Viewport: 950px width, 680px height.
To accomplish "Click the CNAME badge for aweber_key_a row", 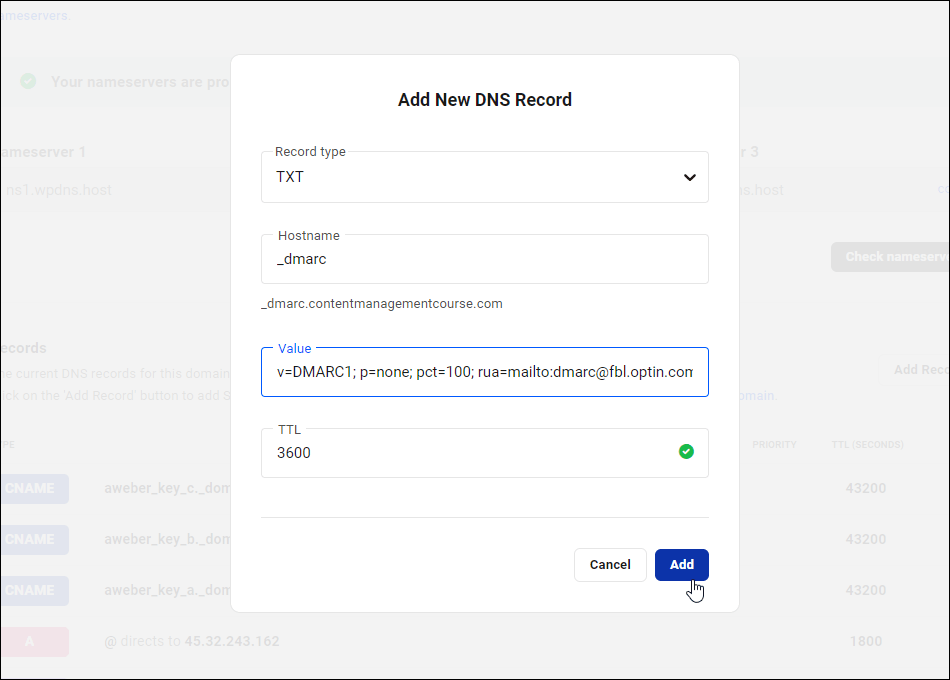I will click(34, 590).
